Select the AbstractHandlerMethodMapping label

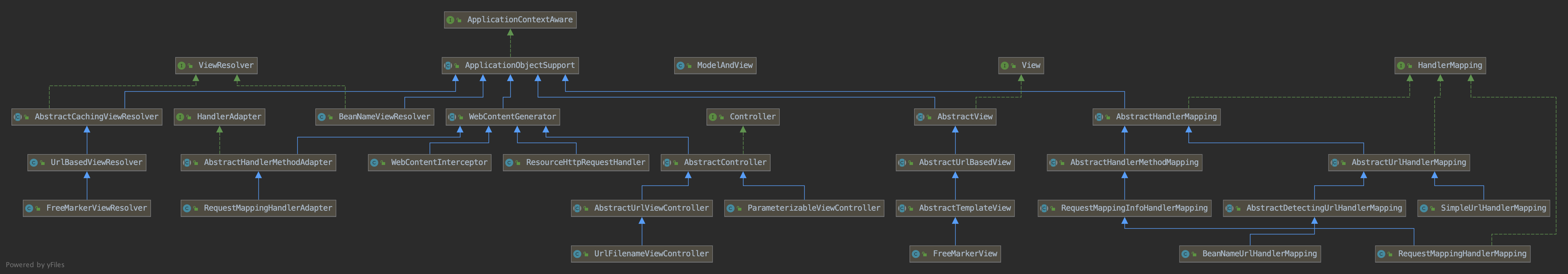coord(1134,163)
